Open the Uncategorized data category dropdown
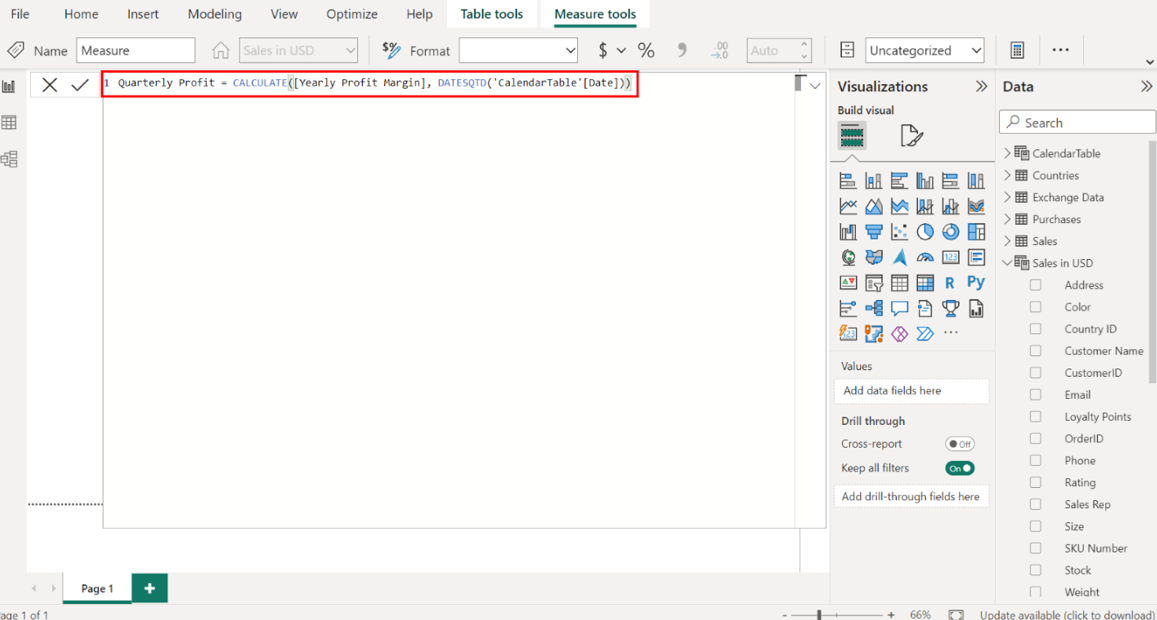 coord(925,51)
